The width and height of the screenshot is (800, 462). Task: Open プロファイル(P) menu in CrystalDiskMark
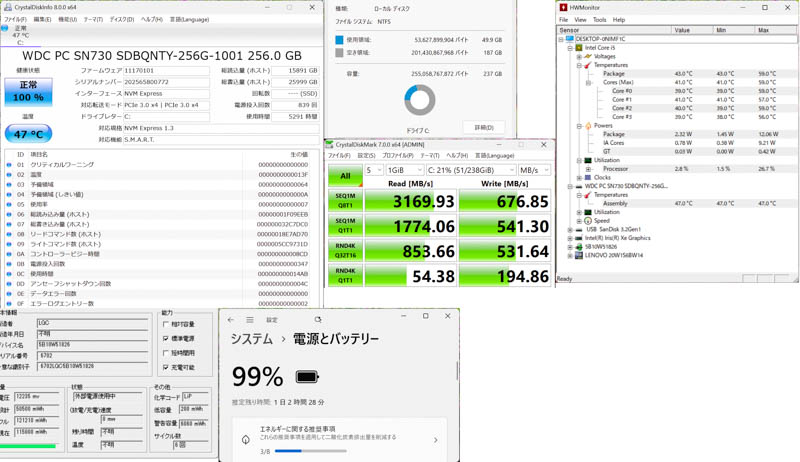pyautogui.click(x=397, y=156)
